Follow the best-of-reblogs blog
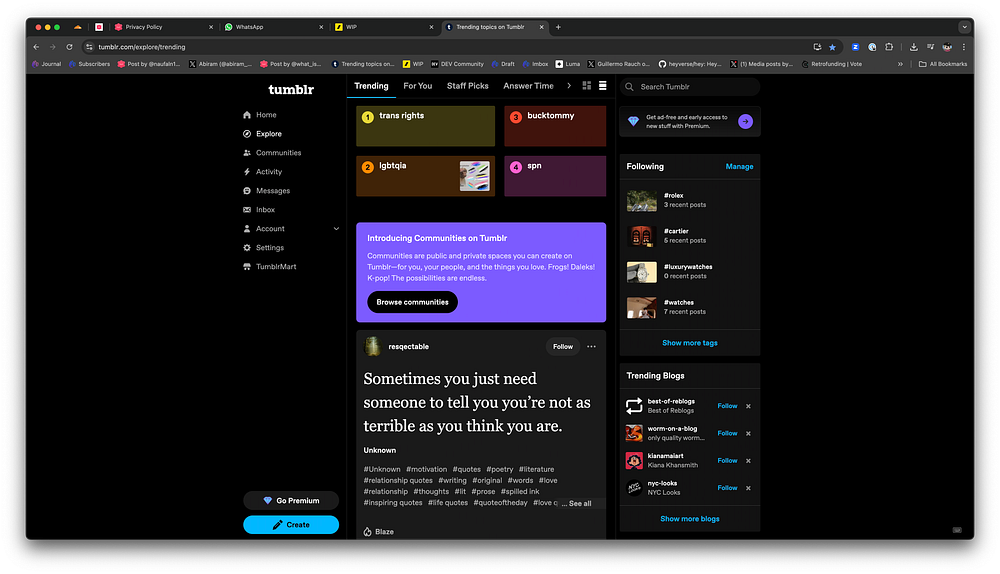This screenshot has height=574, width=1000. [727, 406]
